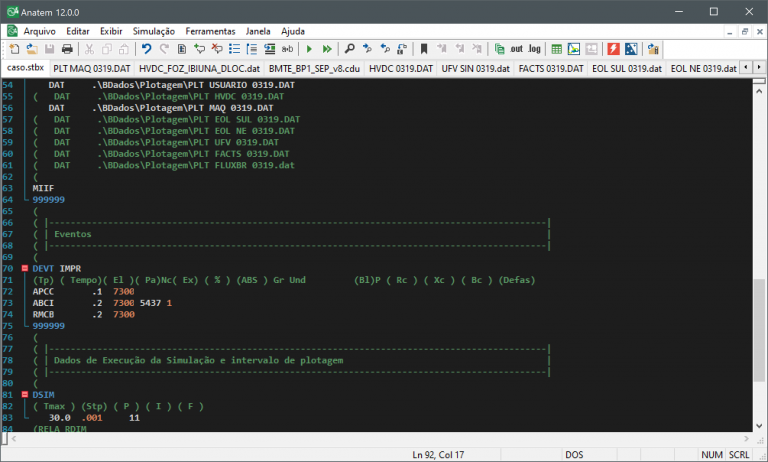Image resolution: width=768 pixels, height=462 pixels.
Task: Open the Simulação menu
Action: [153, 31]
